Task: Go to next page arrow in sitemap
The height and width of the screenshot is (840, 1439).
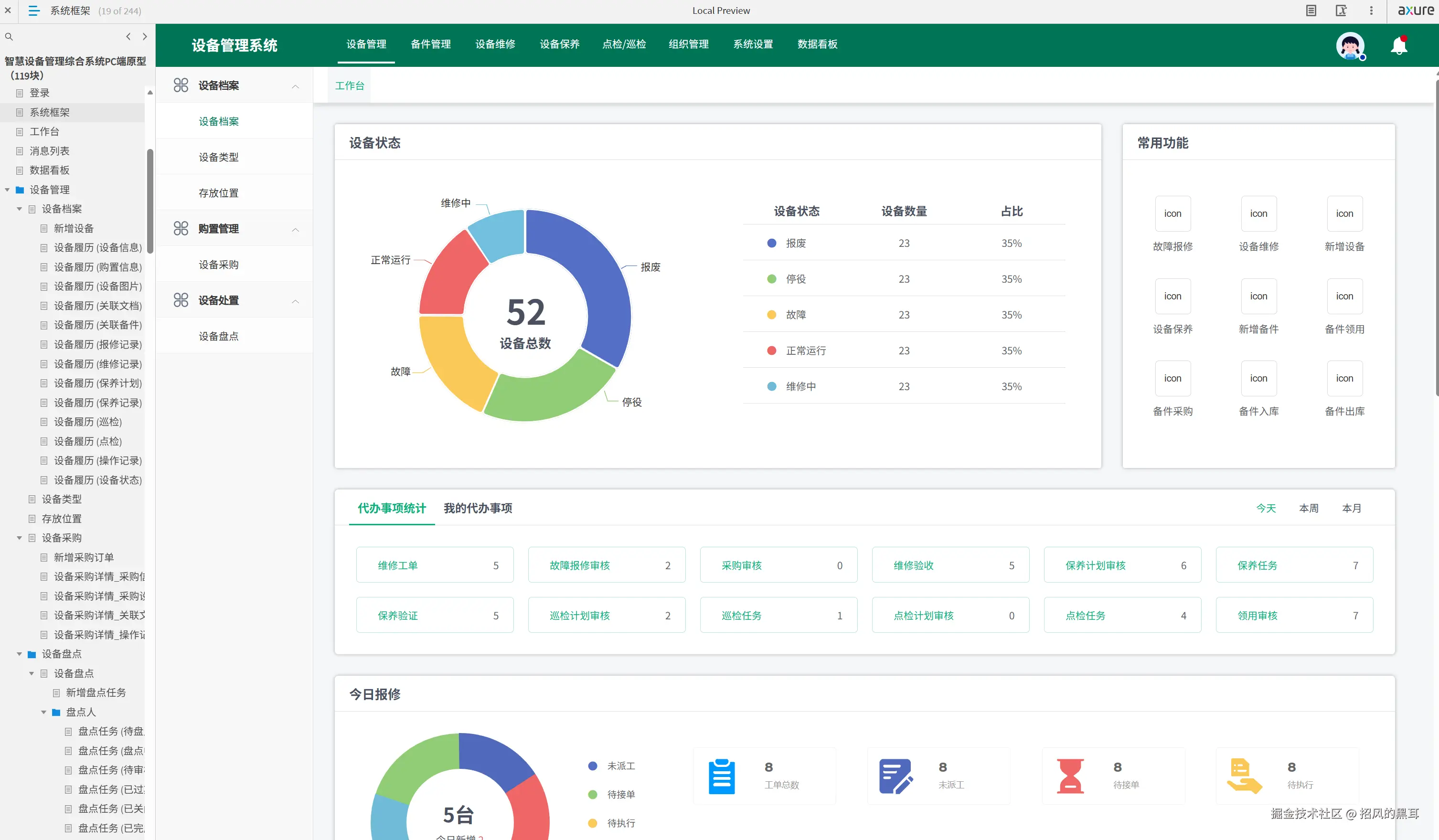Action: pyautogui.click(x=144, y=37)
